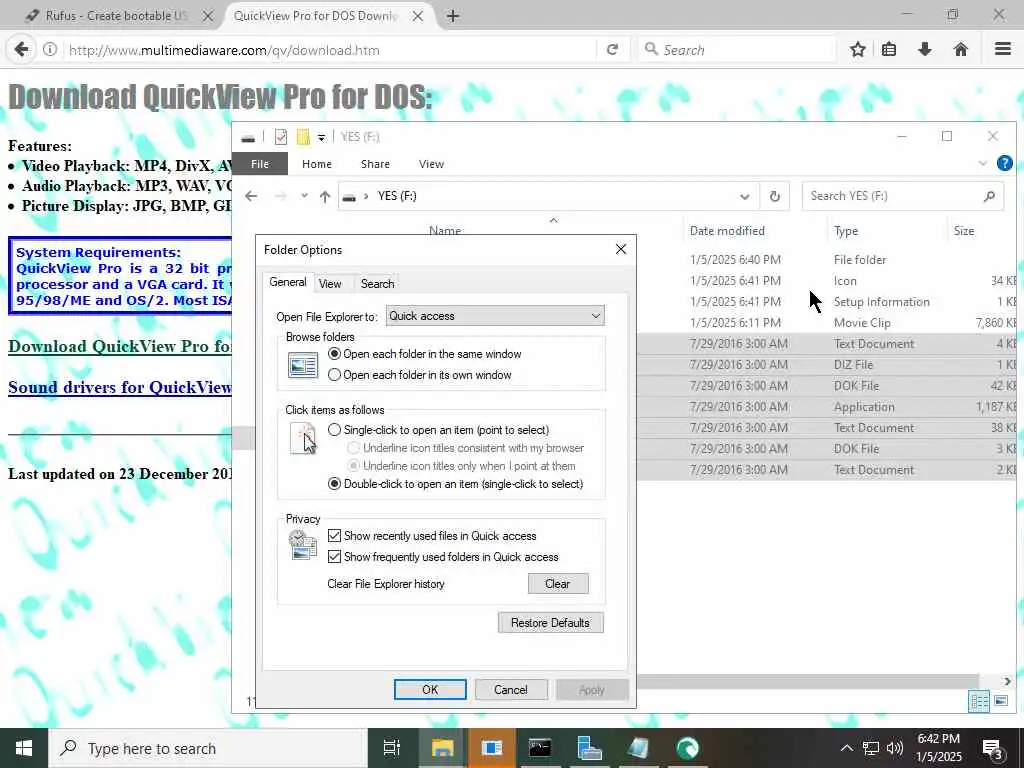
Task: Sort files by Date modified column
Action: [727, 231]
